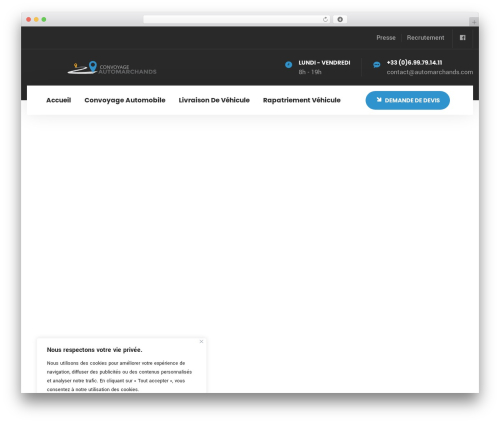Click the green window maximize button
500x423 pixels.
click(44, 20)
